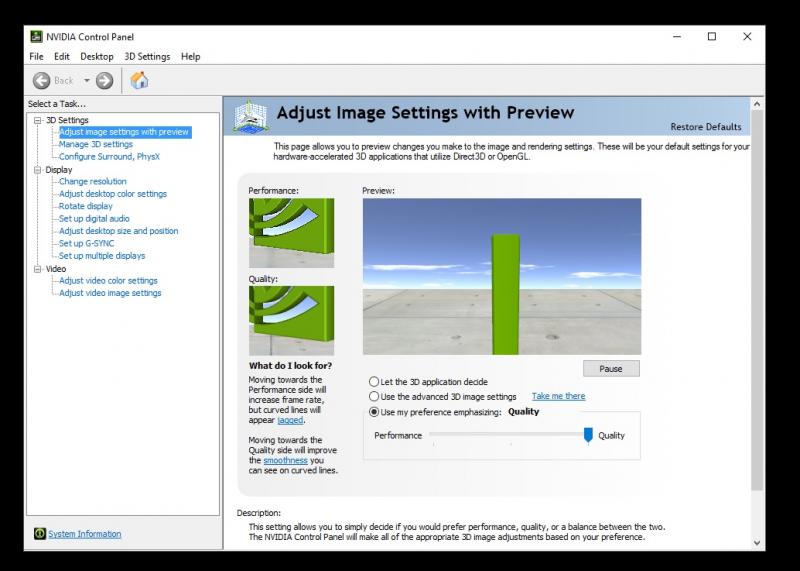The width and height of the screenshot is (800, 571).
Task: Open Set up multiple displays
Action: coord(102,256)
